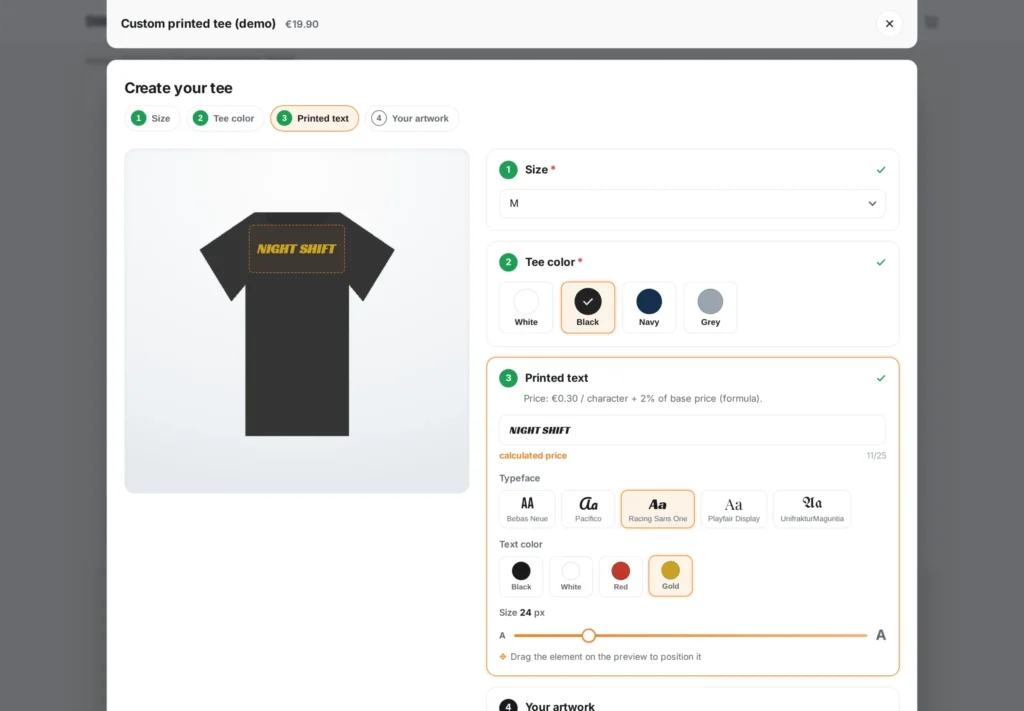Expand the Your artwork section header

692,706
